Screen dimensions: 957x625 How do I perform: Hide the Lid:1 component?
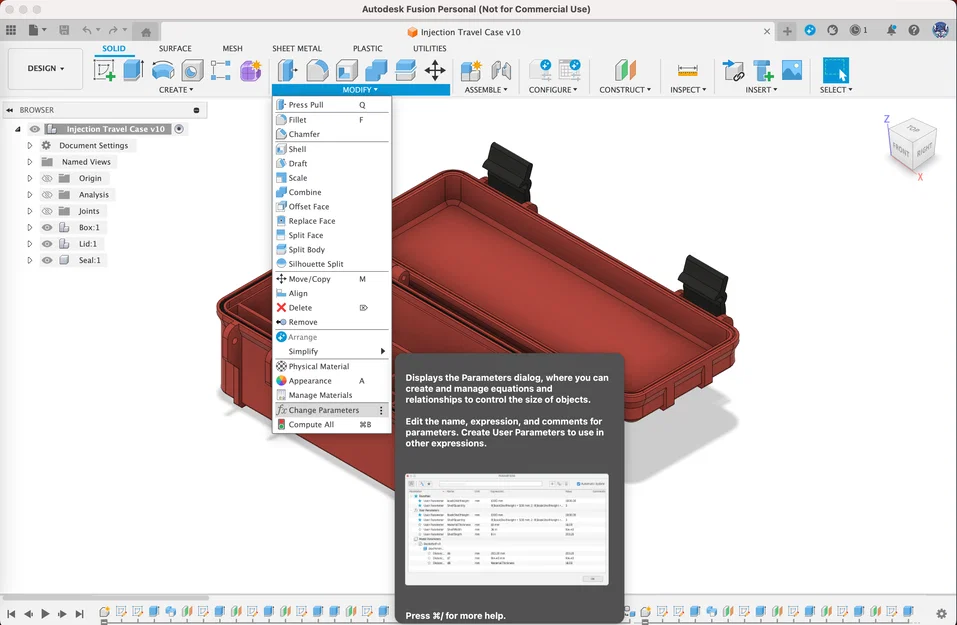pos(47,244)
